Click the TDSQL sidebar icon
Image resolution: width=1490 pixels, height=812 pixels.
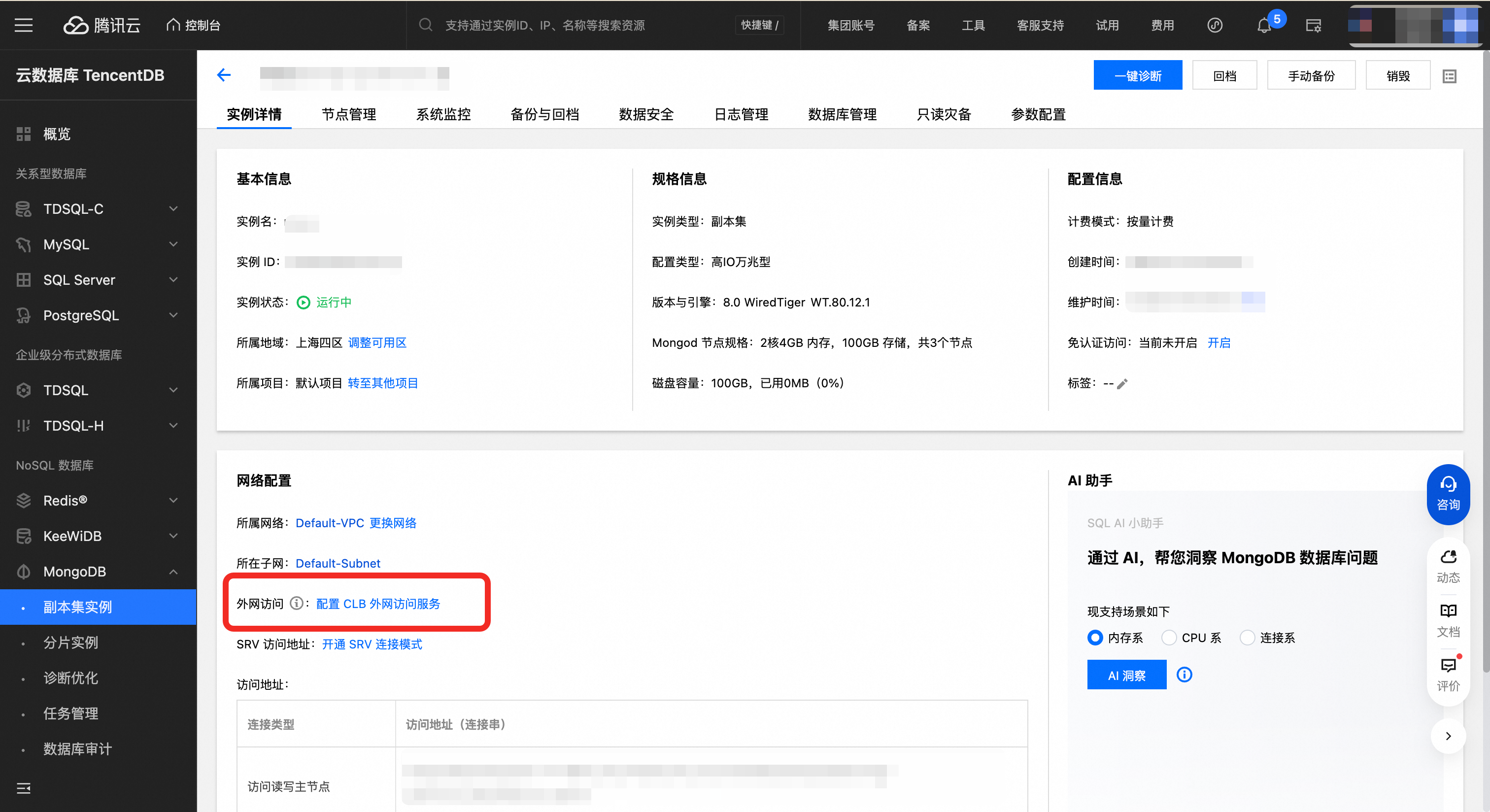coord(24,390)
